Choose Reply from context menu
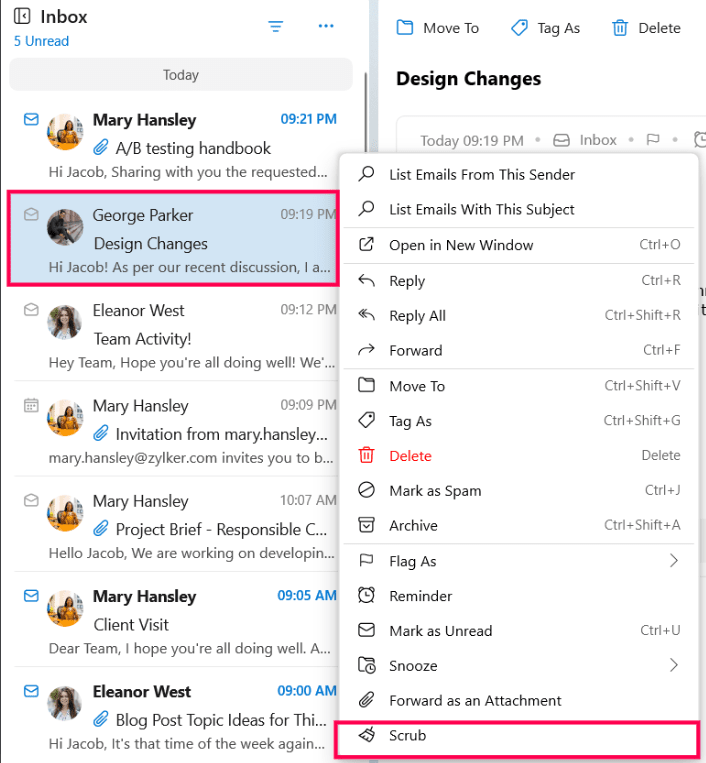 coord(519,281)
